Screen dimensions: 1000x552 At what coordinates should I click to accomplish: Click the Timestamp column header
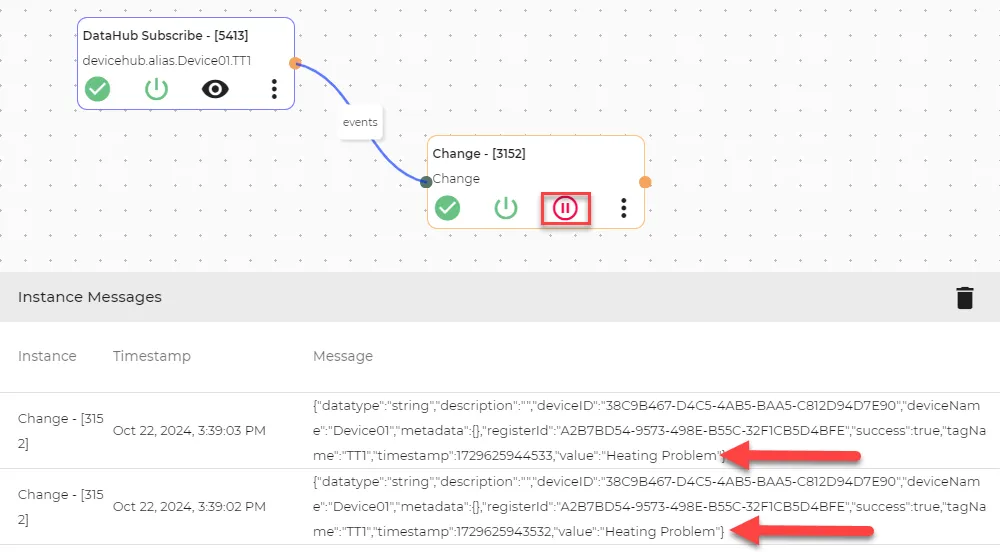point(152,356)
